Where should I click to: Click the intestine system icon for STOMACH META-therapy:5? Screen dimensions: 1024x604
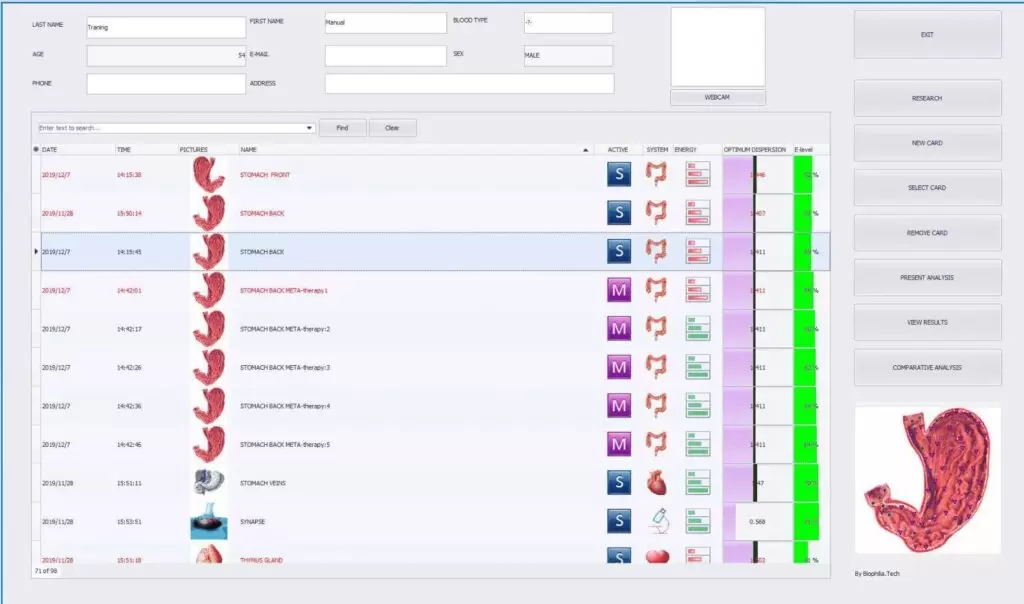click(657, 444)
